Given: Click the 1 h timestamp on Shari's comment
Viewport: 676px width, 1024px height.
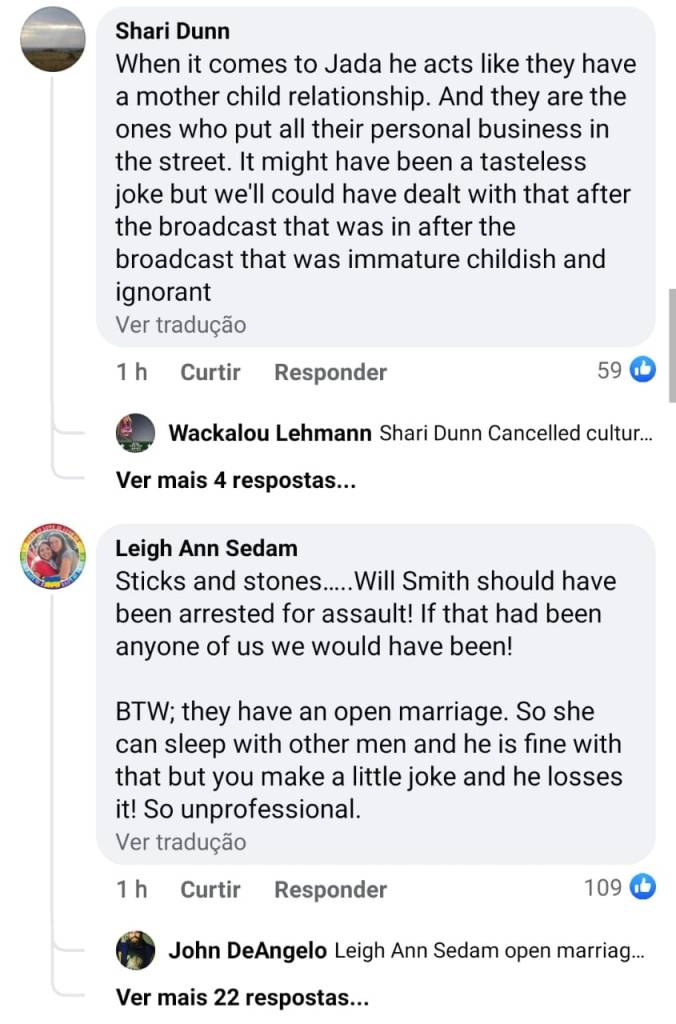Looking at the screenshot, I should tap(131, 372).
